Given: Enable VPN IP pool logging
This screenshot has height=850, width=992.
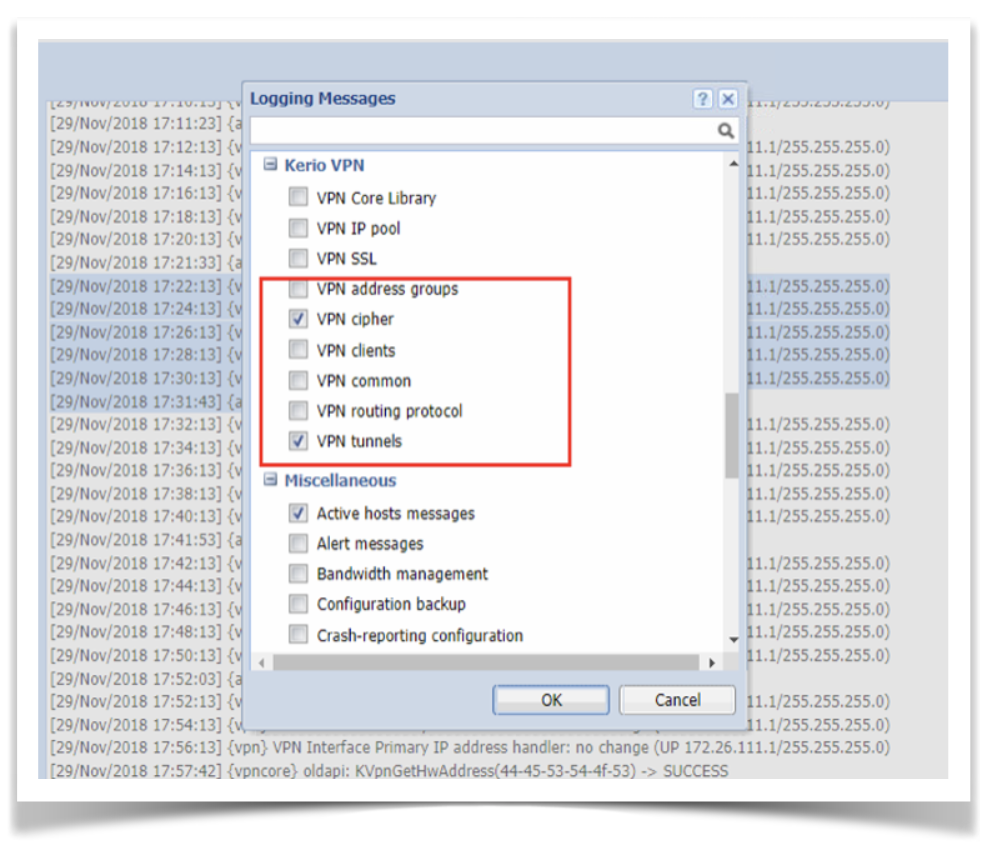Looking at the screenshot, I should coord(298,227).
